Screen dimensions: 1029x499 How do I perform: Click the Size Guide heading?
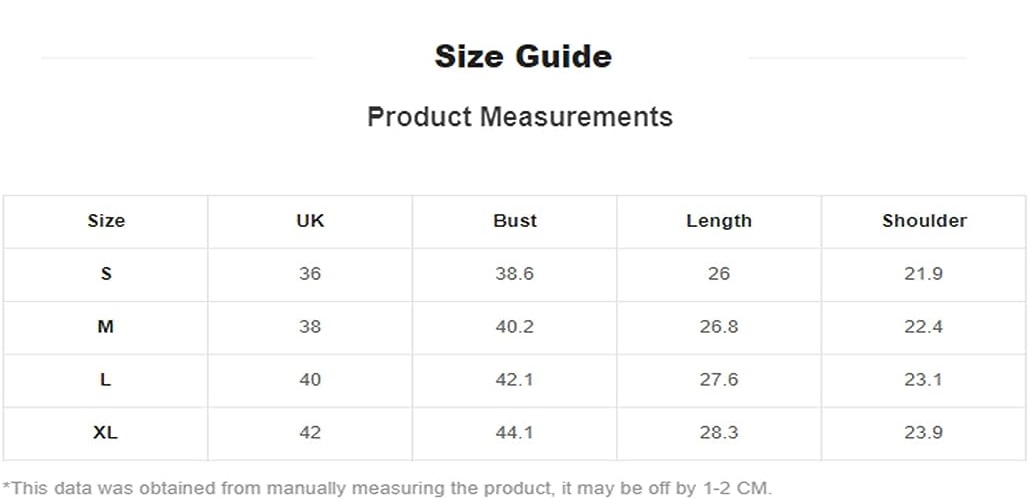tap(522, 57)
